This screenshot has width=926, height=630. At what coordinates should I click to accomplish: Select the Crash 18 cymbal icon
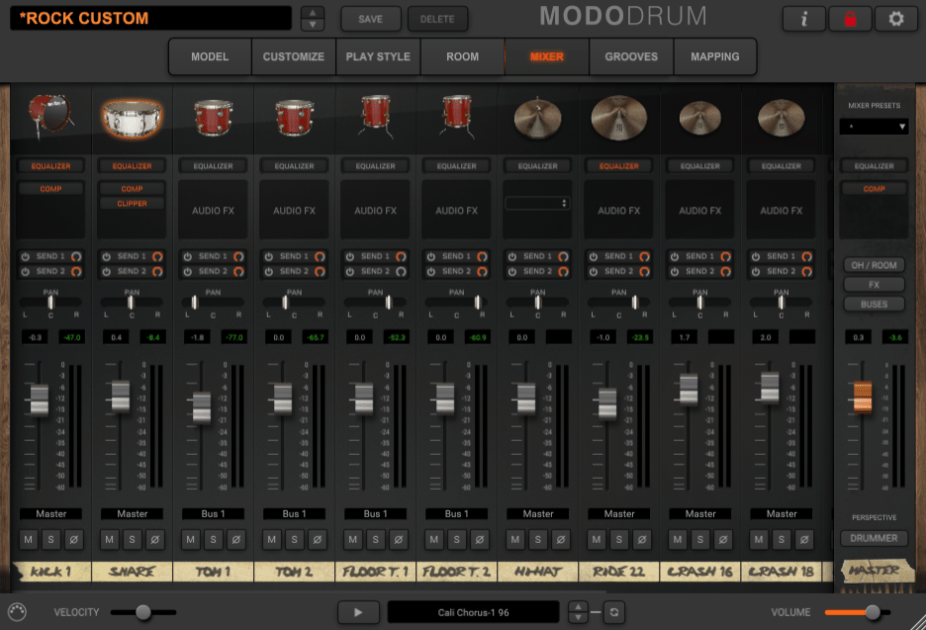point(781,117)
